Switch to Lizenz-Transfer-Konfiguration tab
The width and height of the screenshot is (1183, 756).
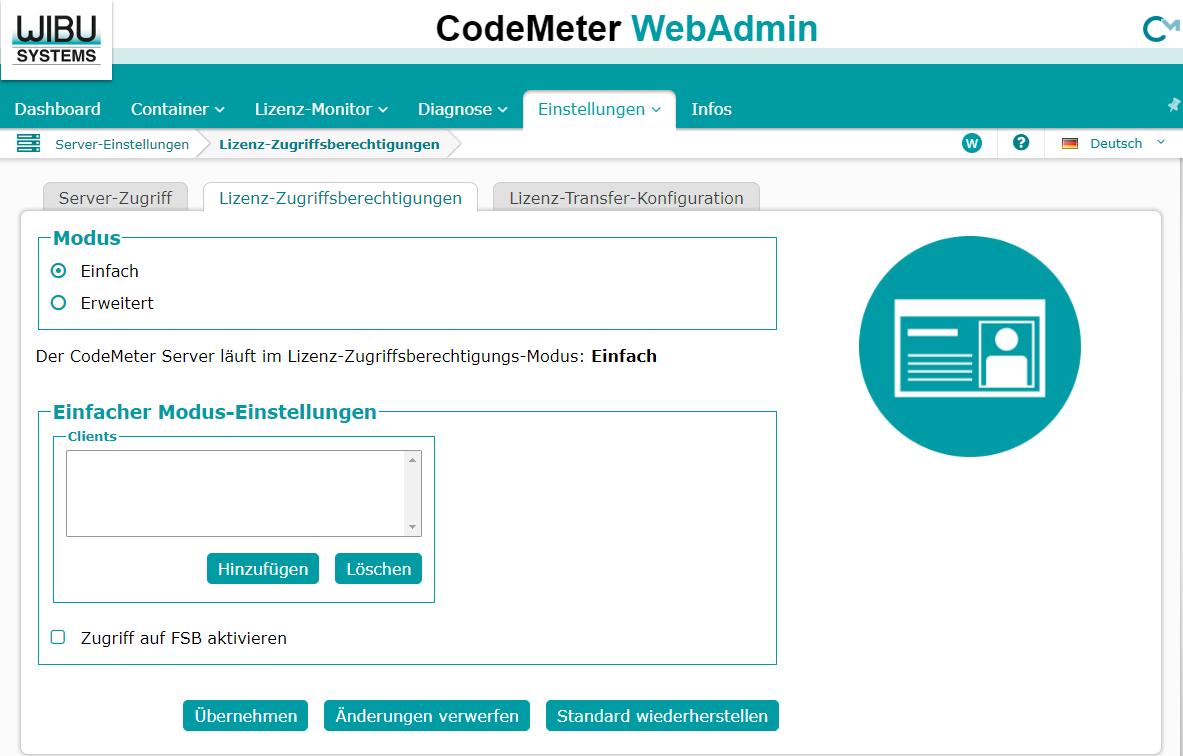pos(626,198)
